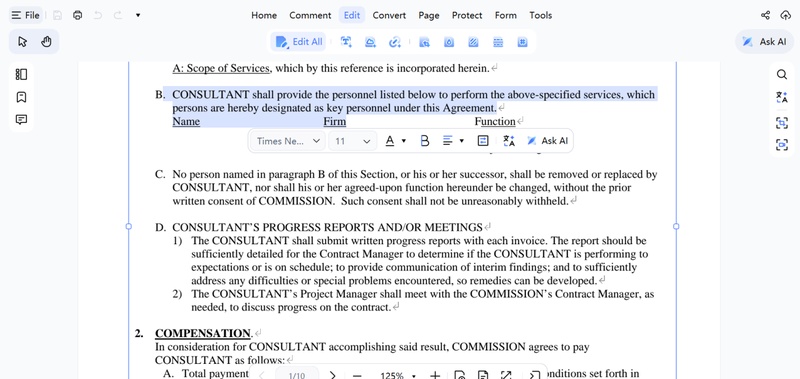Open the font color picker

click(x=390, y=141)
